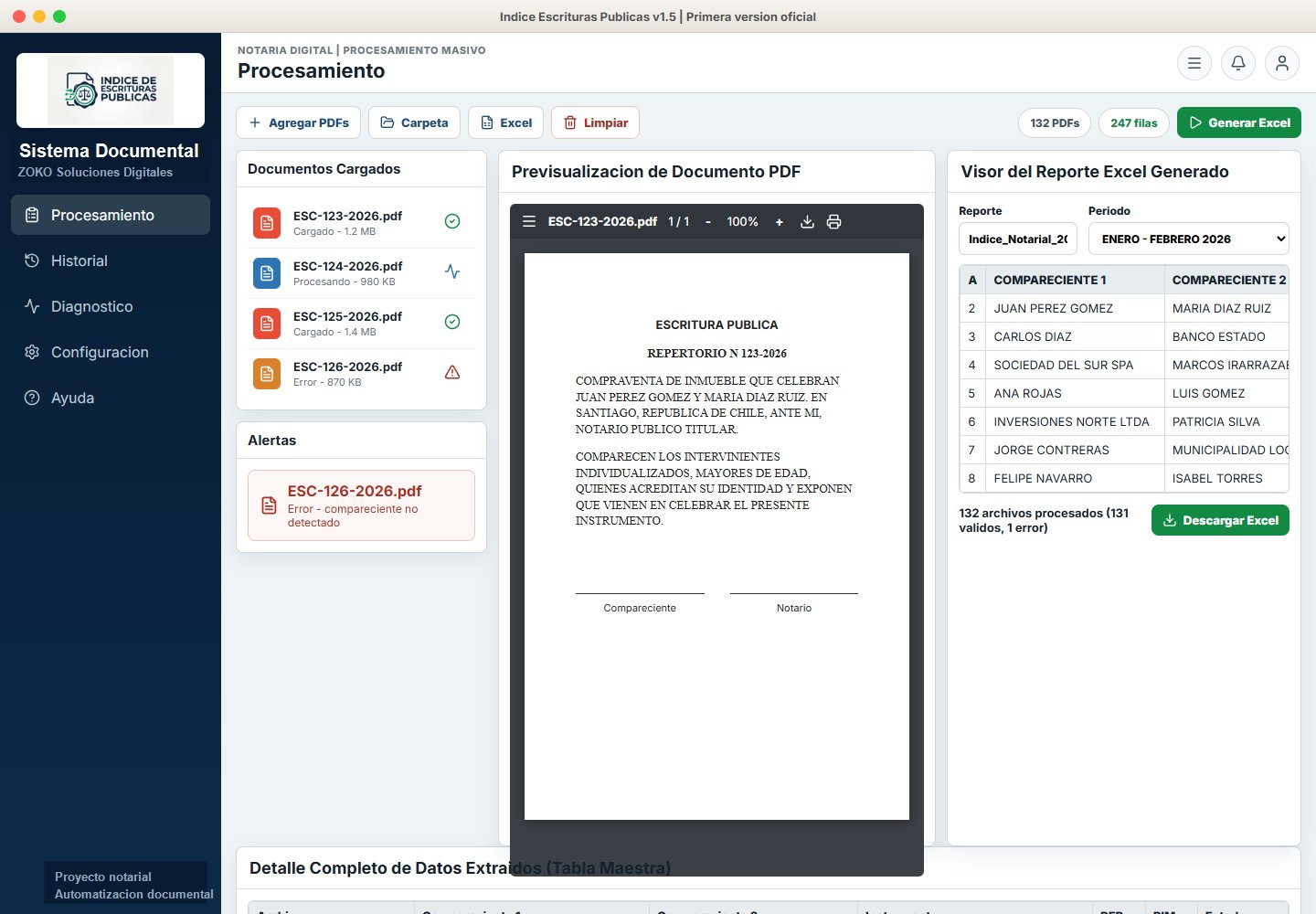Click the PATRICIA SILVA cell
Screen dimensions: 1316x914
(1226, 421)
